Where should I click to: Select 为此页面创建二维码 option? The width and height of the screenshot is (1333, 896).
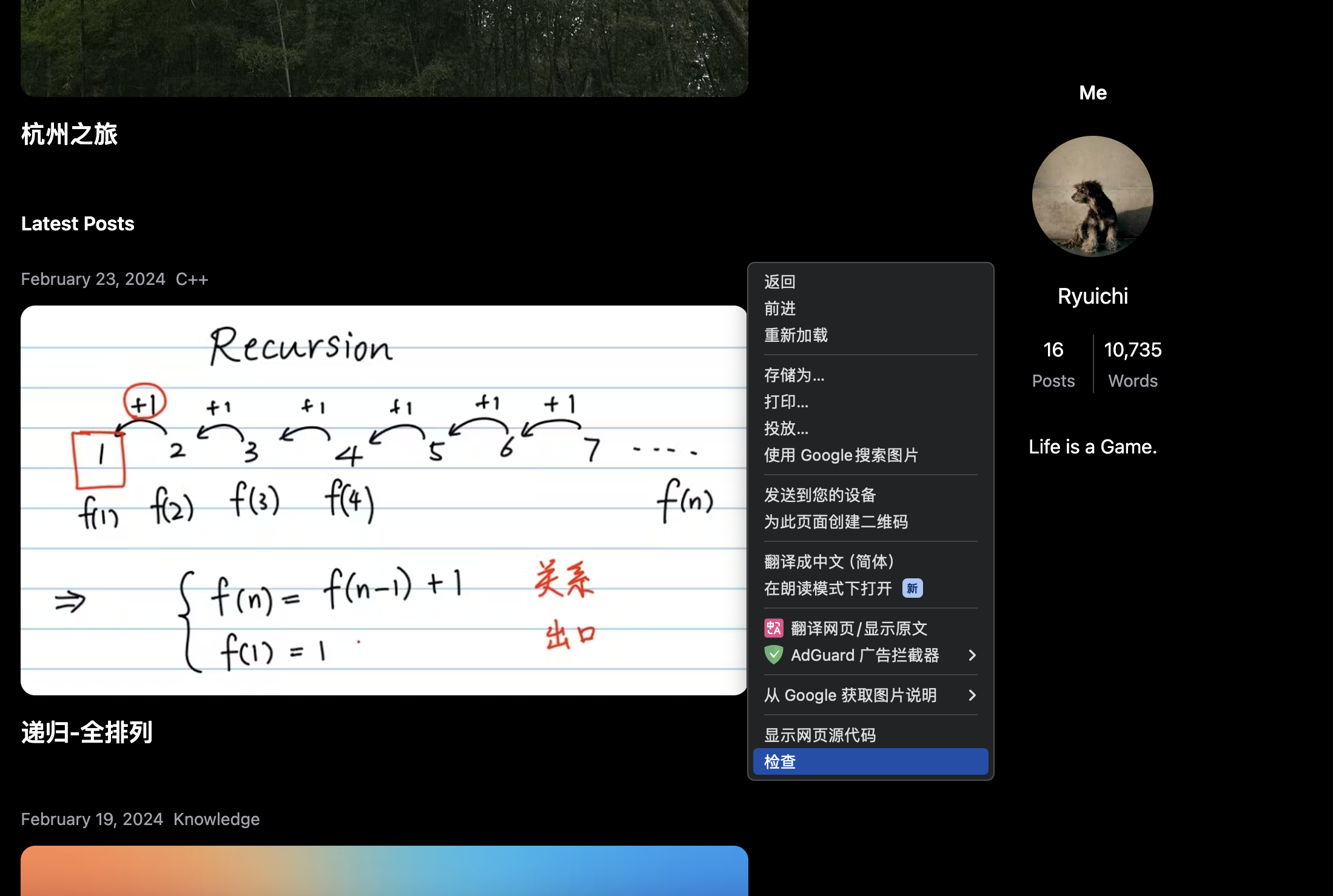click(x=836, y=521)
